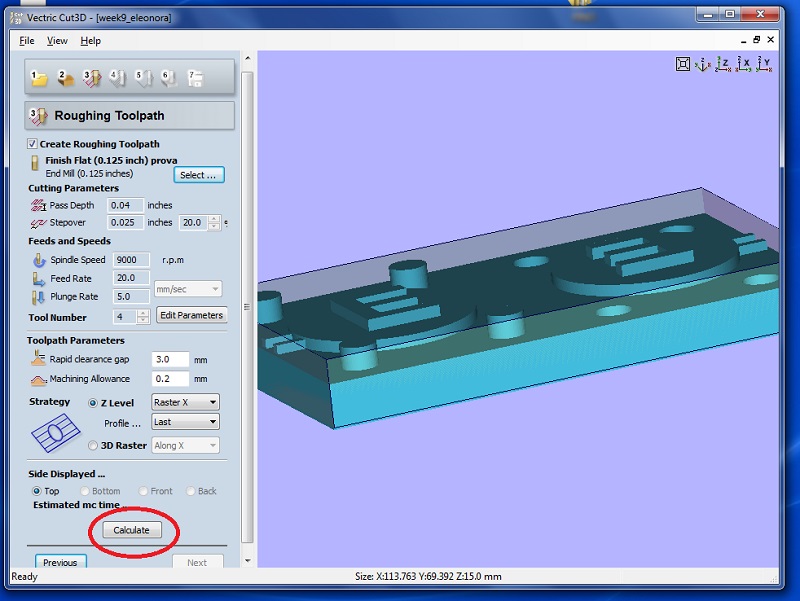Open the Raster X strategy dropdown
800x601 pixels.
point(186,402)
